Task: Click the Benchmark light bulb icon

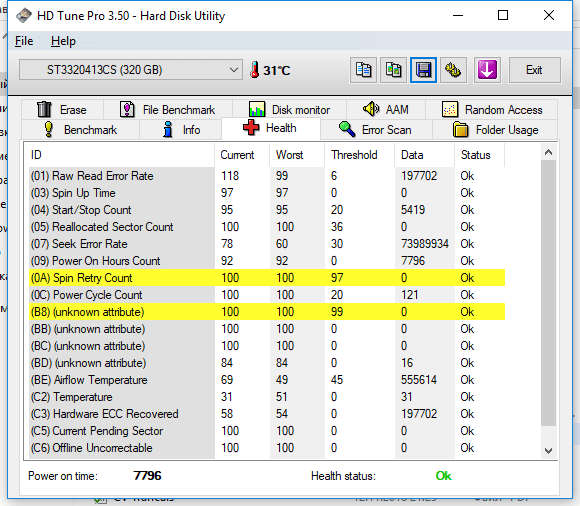Action: 48,129
